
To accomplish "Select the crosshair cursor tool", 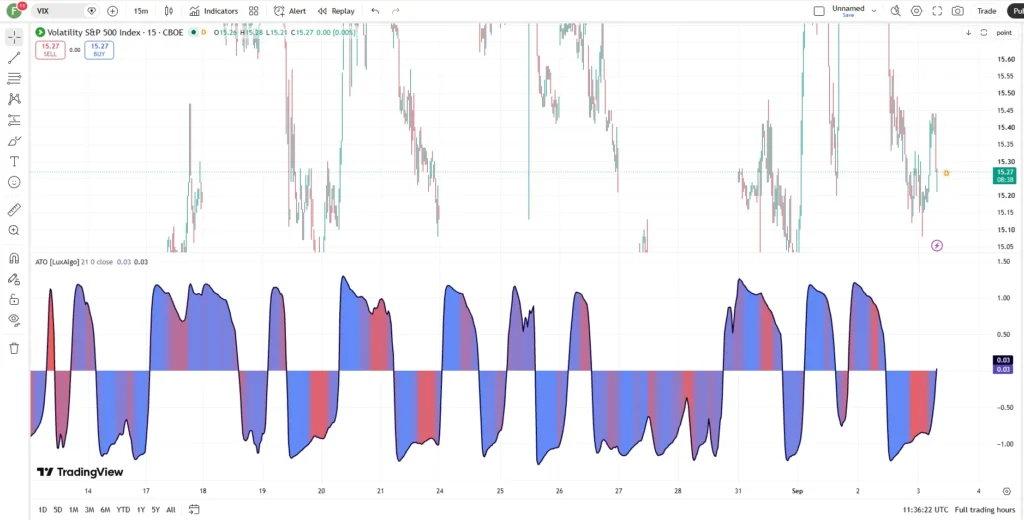I will pyautogui.click(x=14, y=37).
